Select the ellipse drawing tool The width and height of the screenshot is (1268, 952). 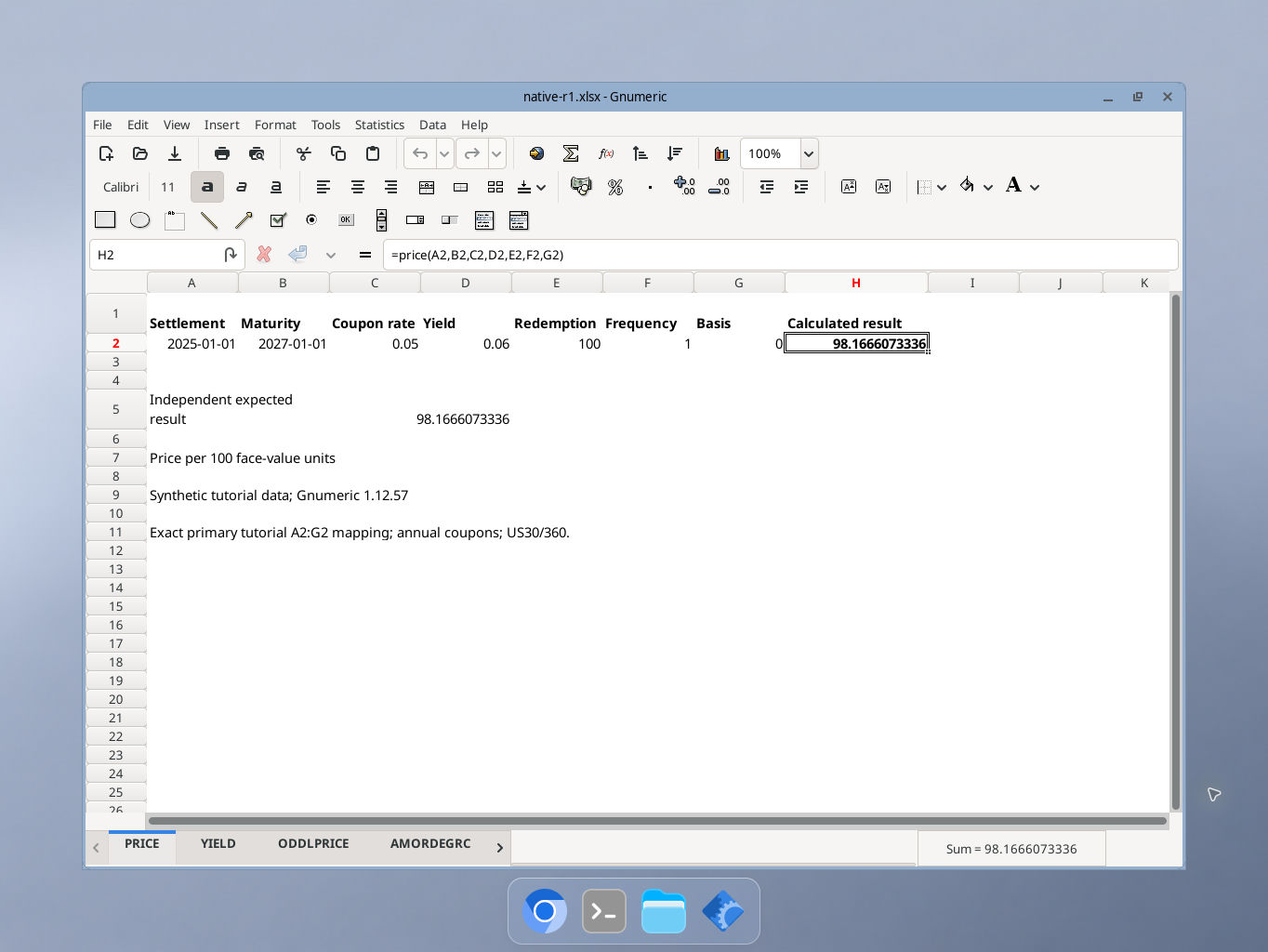(139, 220)
